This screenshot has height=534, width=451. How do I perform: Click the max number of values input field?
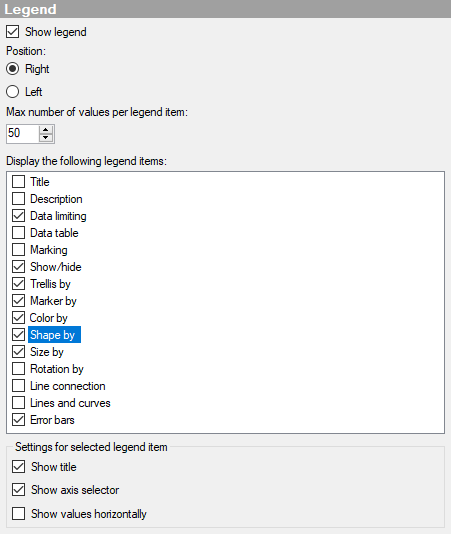(x=22, y=134)
